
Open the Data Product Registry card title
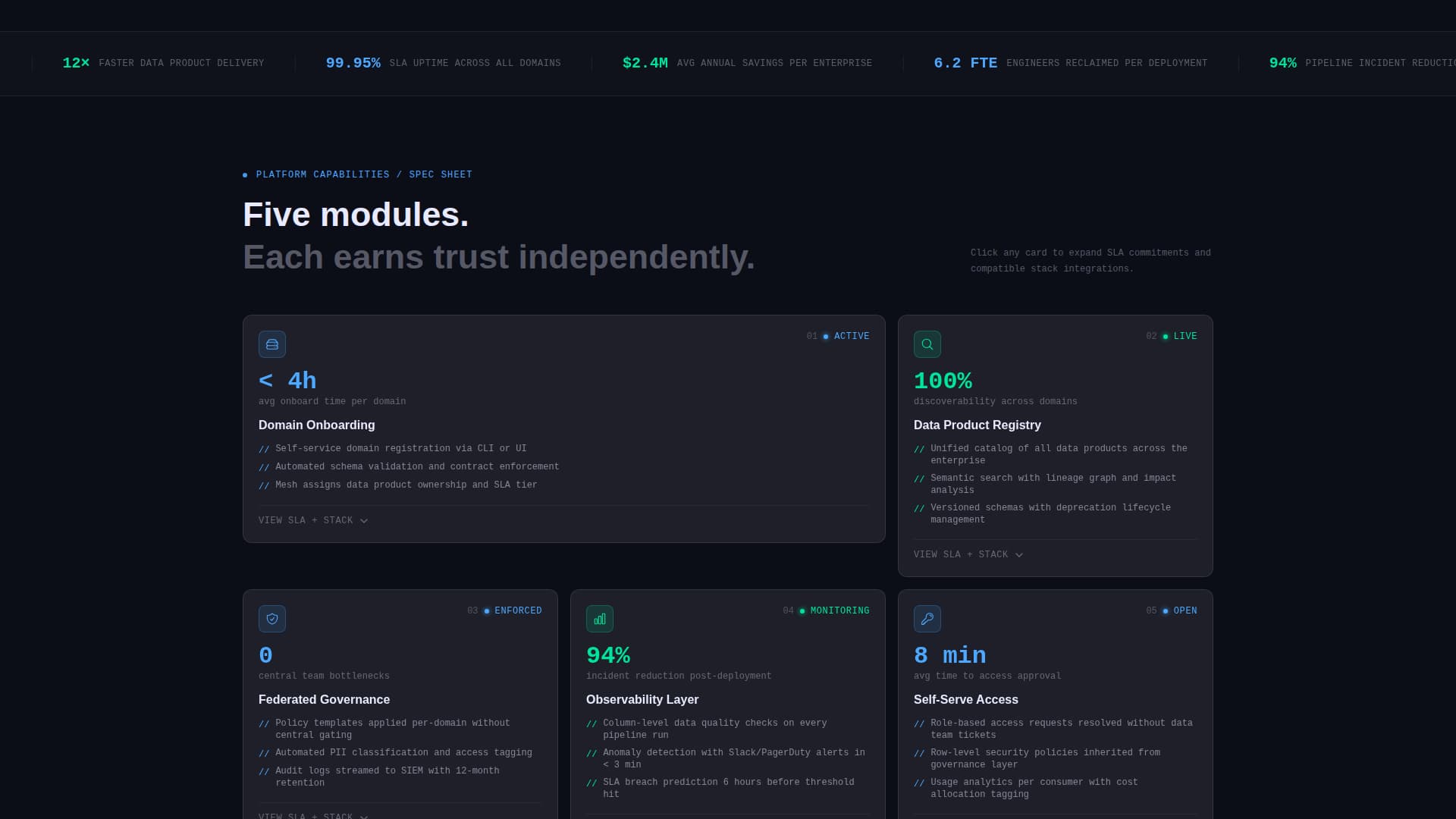click(977, 425)
